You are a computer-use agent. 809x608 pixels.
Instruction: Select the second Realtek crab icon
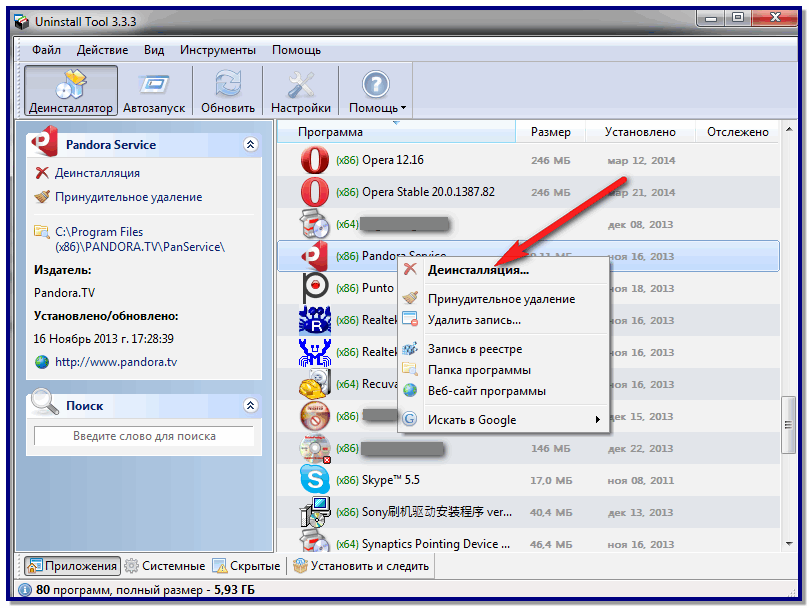[x=315, y=352]
